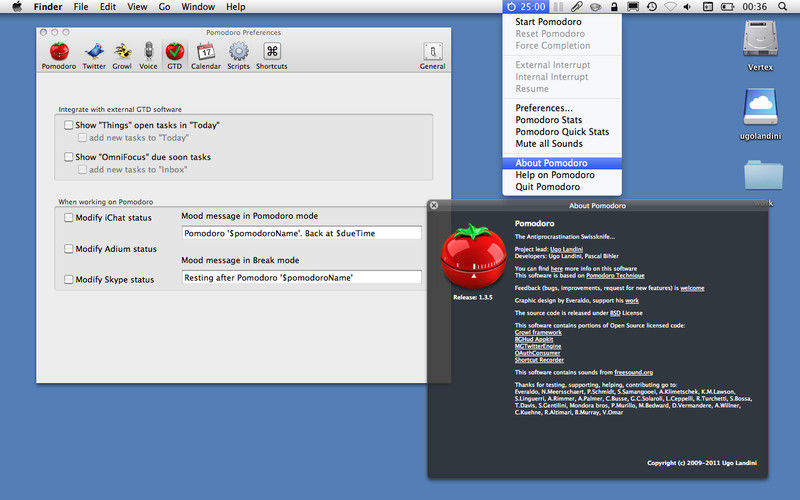Open the BSD License link
Image resolution: width=800 pixels, height=500 pixels.
[615, 313]
